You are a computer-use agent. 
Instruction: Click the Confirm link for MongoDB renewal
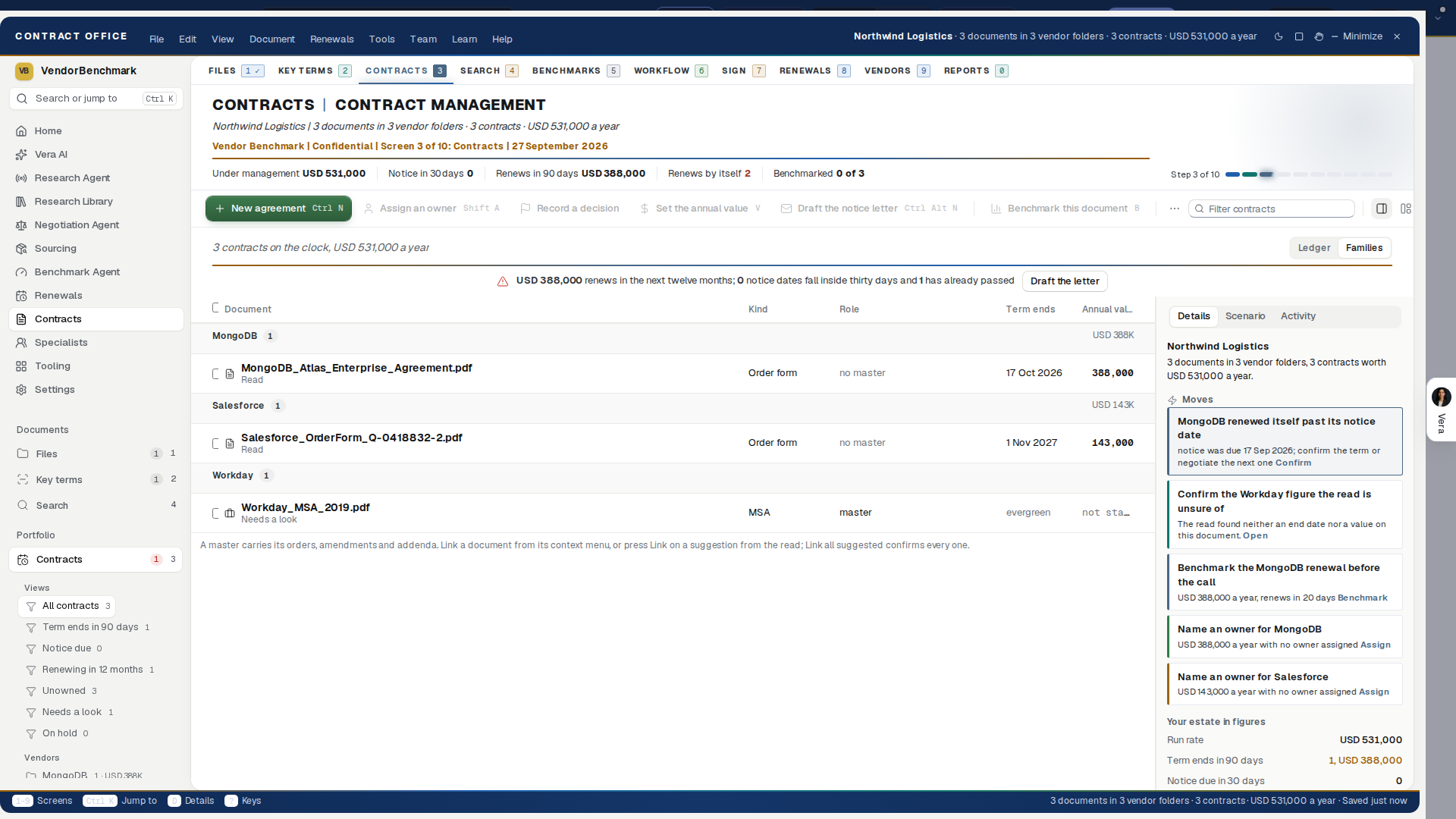click(1293, 463)
